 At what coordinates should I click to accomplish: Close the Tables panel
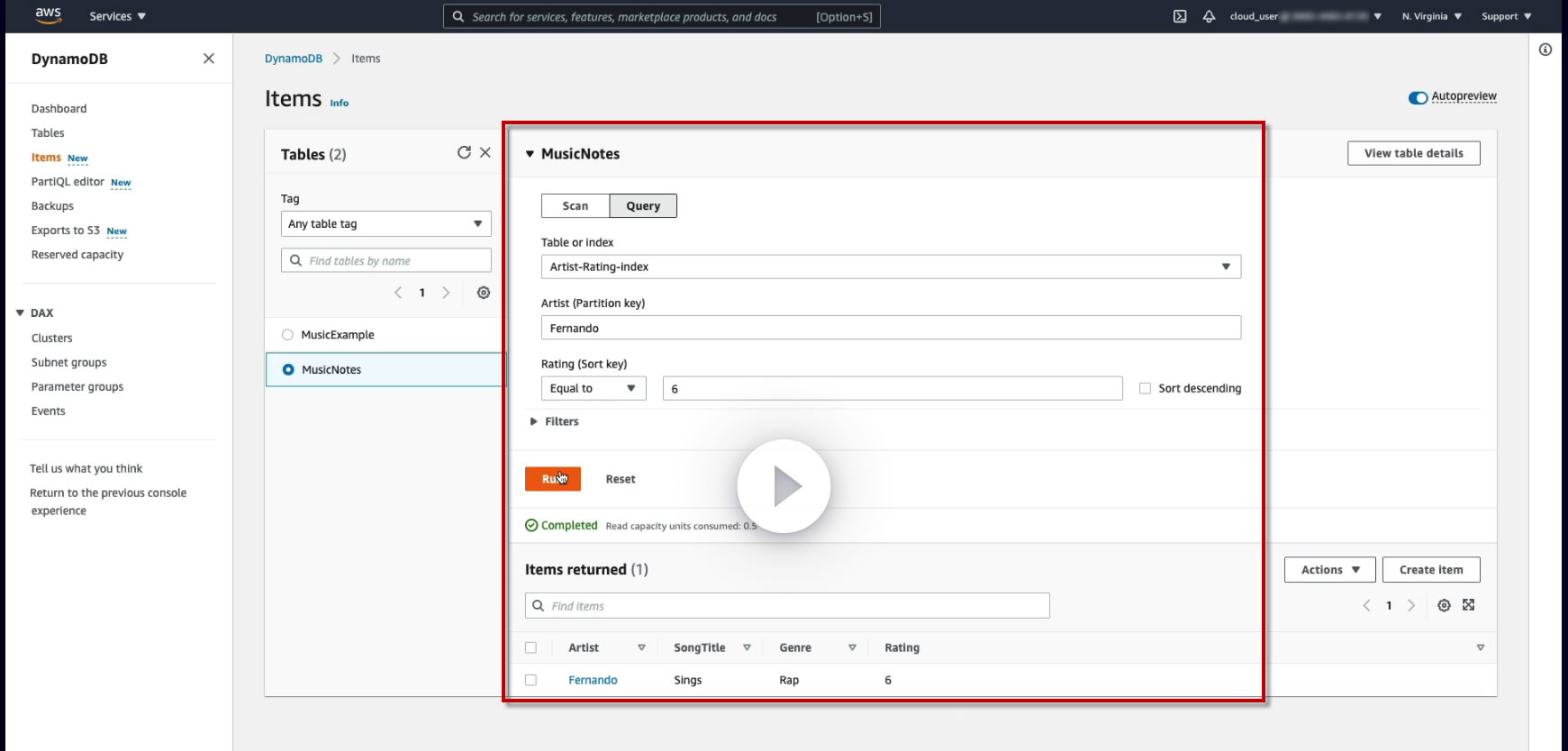pos(485,153)
